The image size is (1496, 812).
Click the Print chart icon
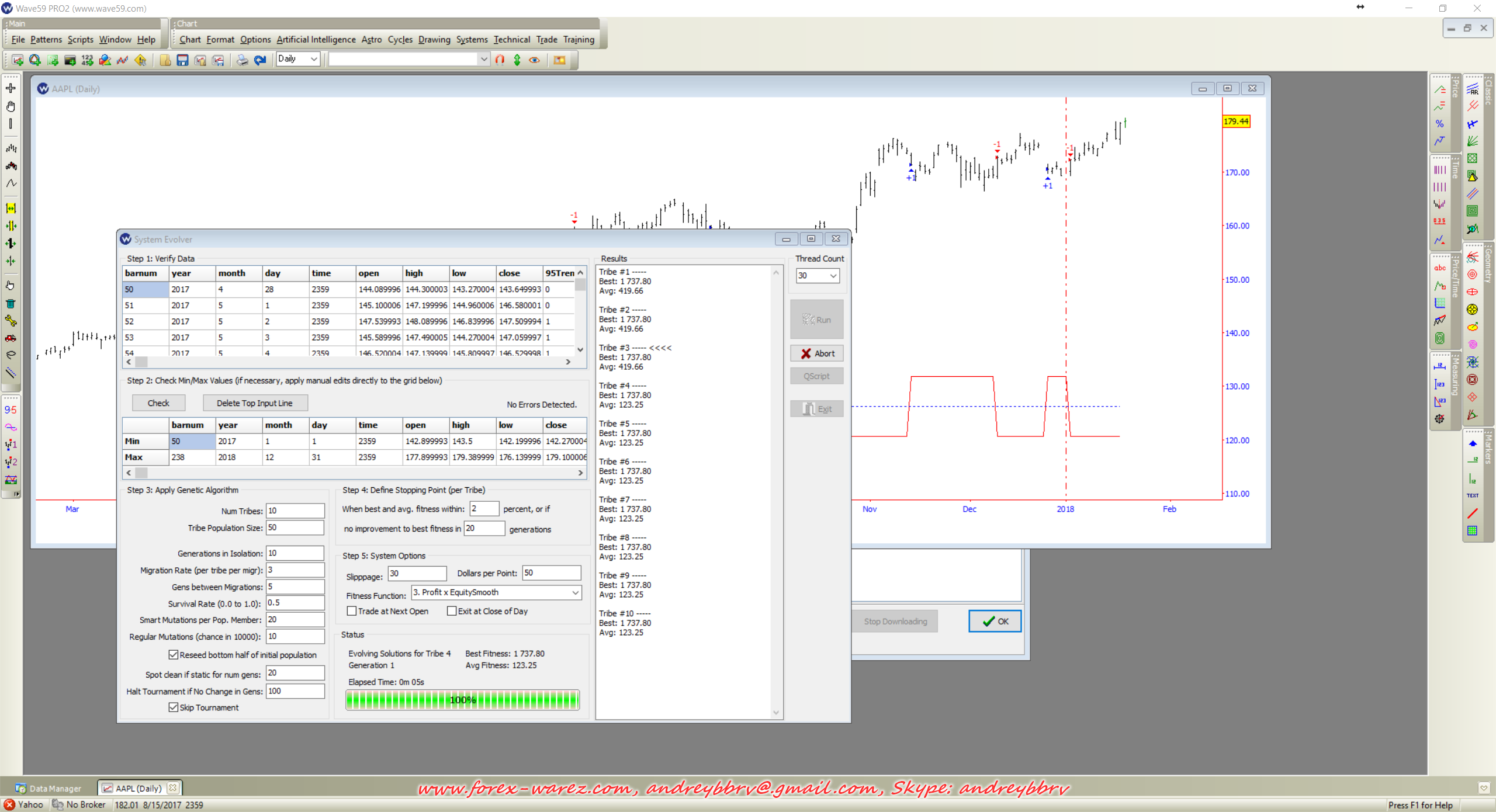coord(242,60)
